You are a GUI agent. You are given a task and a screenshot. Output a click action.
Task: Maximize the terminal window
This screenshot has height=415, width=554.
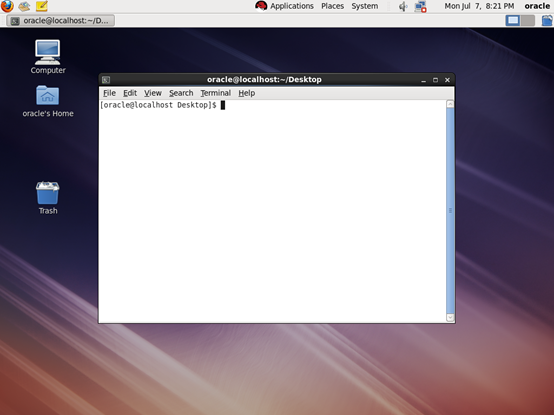tap(435, 80)
